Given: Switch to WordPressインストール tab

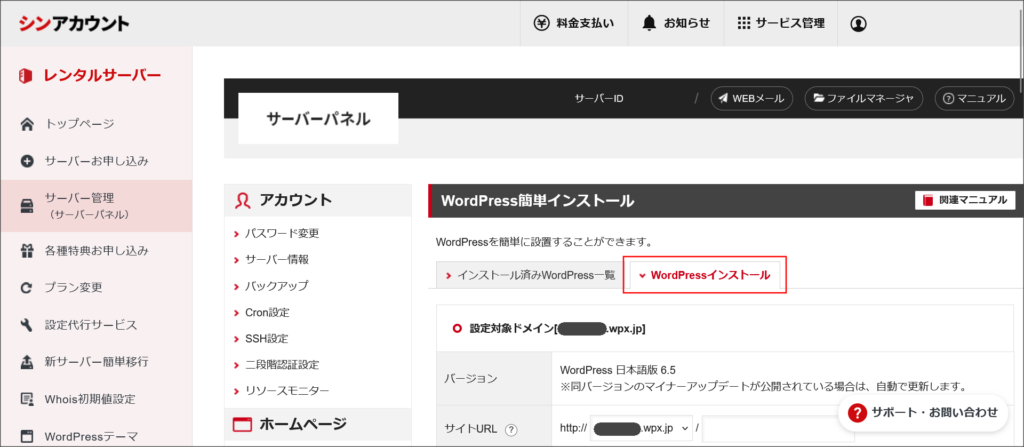Looking at the screenshot, I should tap(704, 275).
